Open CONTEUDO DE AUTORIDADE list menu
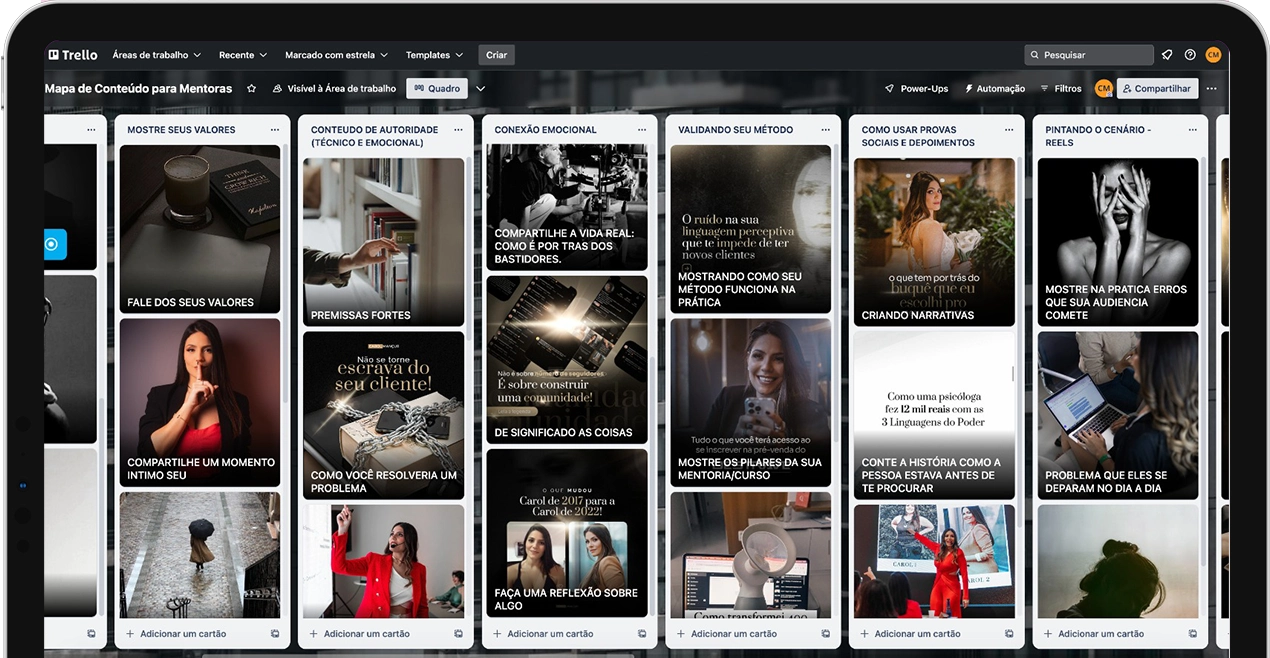This screenshot has height=658, width=1270. [458, 130]
